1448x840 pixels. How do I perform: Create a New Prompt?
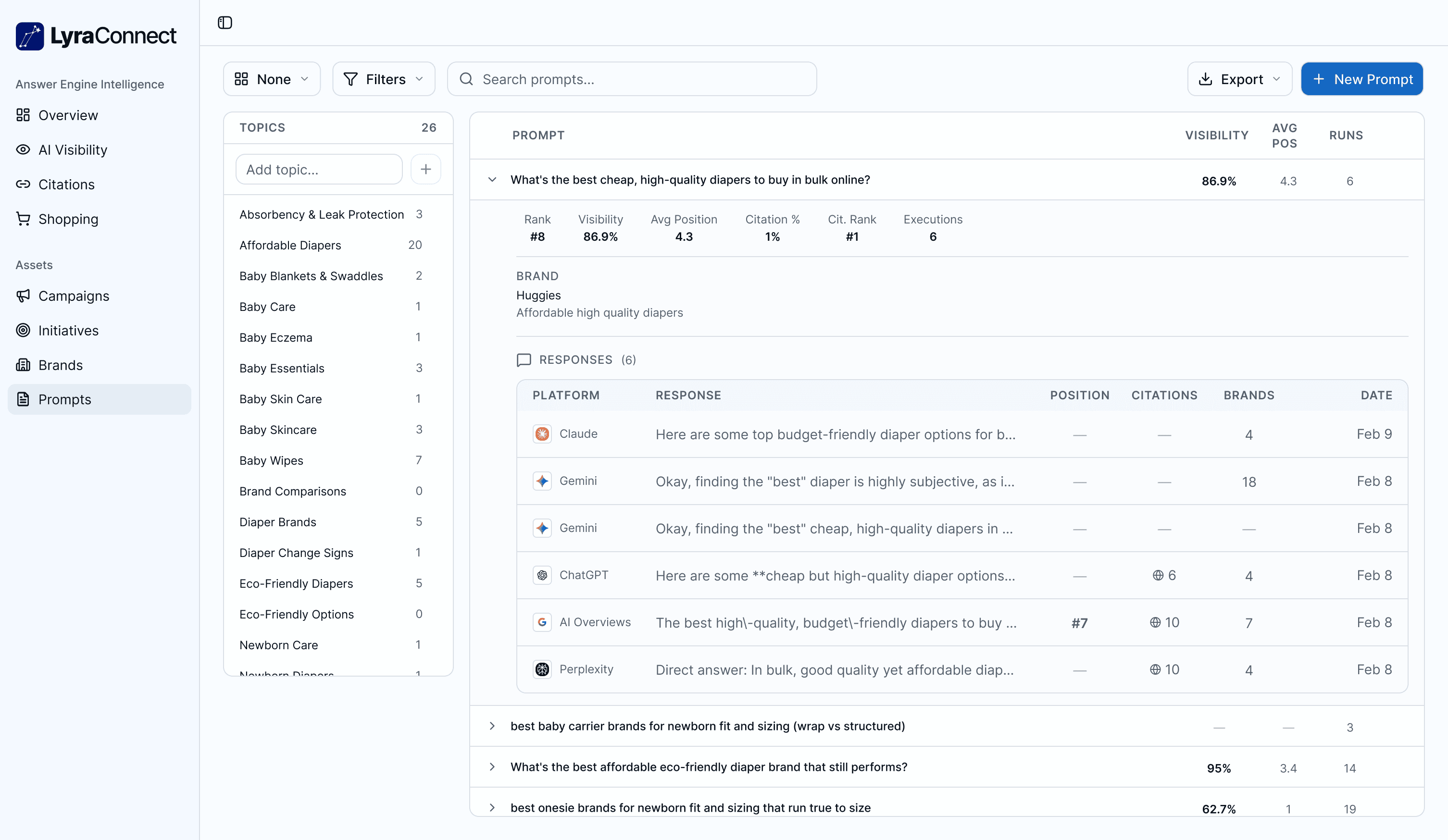tap(1361, 79)
